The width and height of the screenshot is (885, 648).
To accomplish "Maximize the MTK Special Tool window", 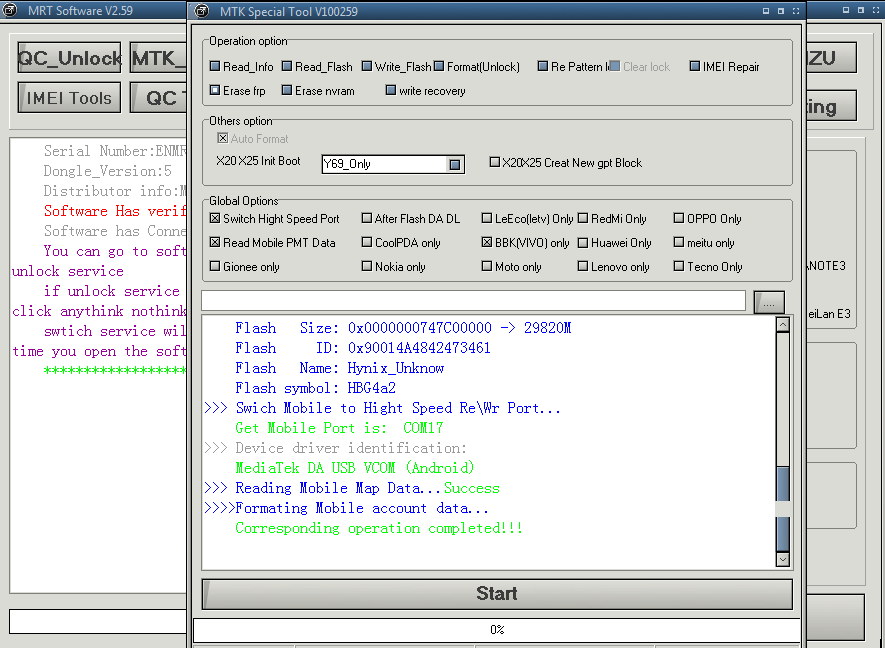I will coord(781,11).
